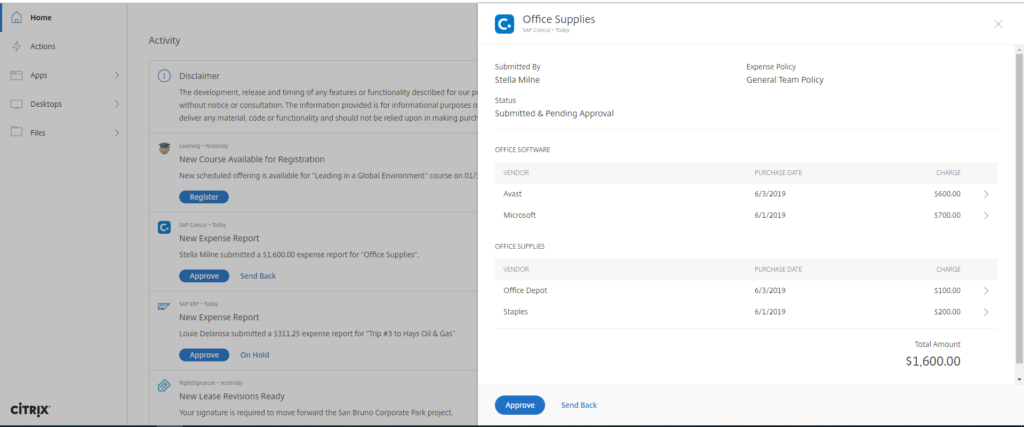The image size is (1024, 427).
Task: Click Avast purchase date 6/3/2019
Action: tap(770, 194)
